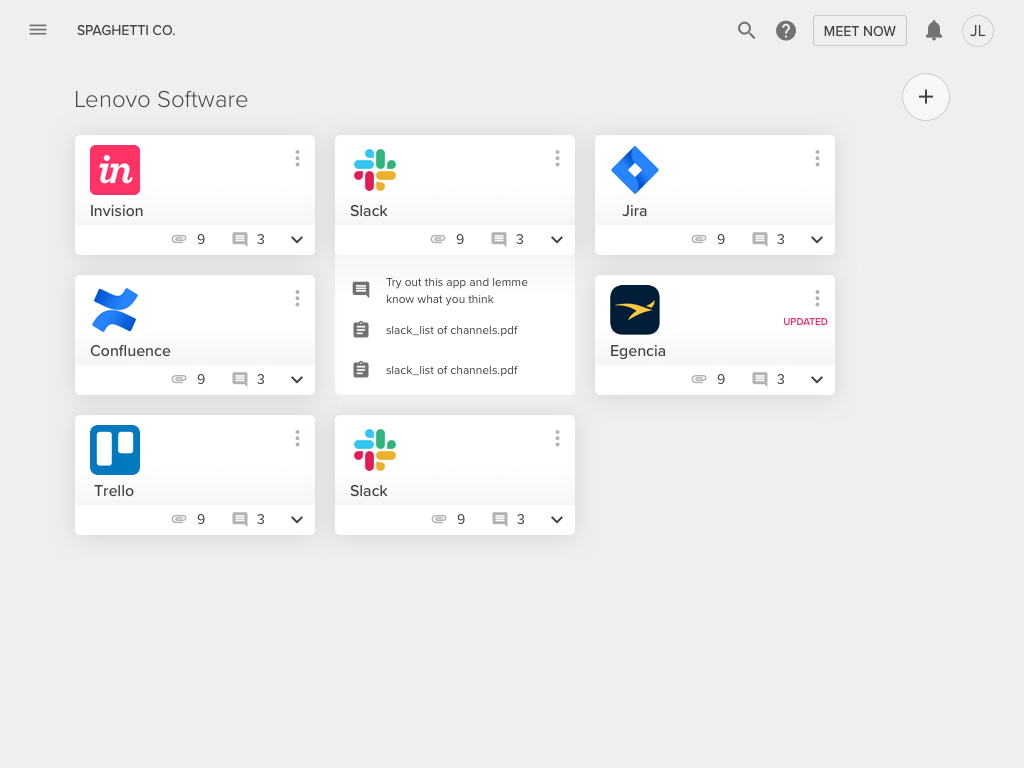The image size is (1024, 768).
Task: Click the round add plus button
Action: (926, 97)
